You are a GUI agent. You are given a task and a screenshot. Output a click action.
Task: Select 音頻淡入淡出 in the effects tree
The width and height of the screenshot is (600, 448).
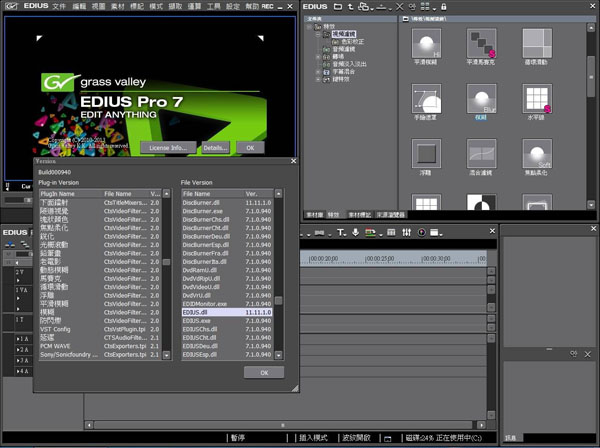349,64
